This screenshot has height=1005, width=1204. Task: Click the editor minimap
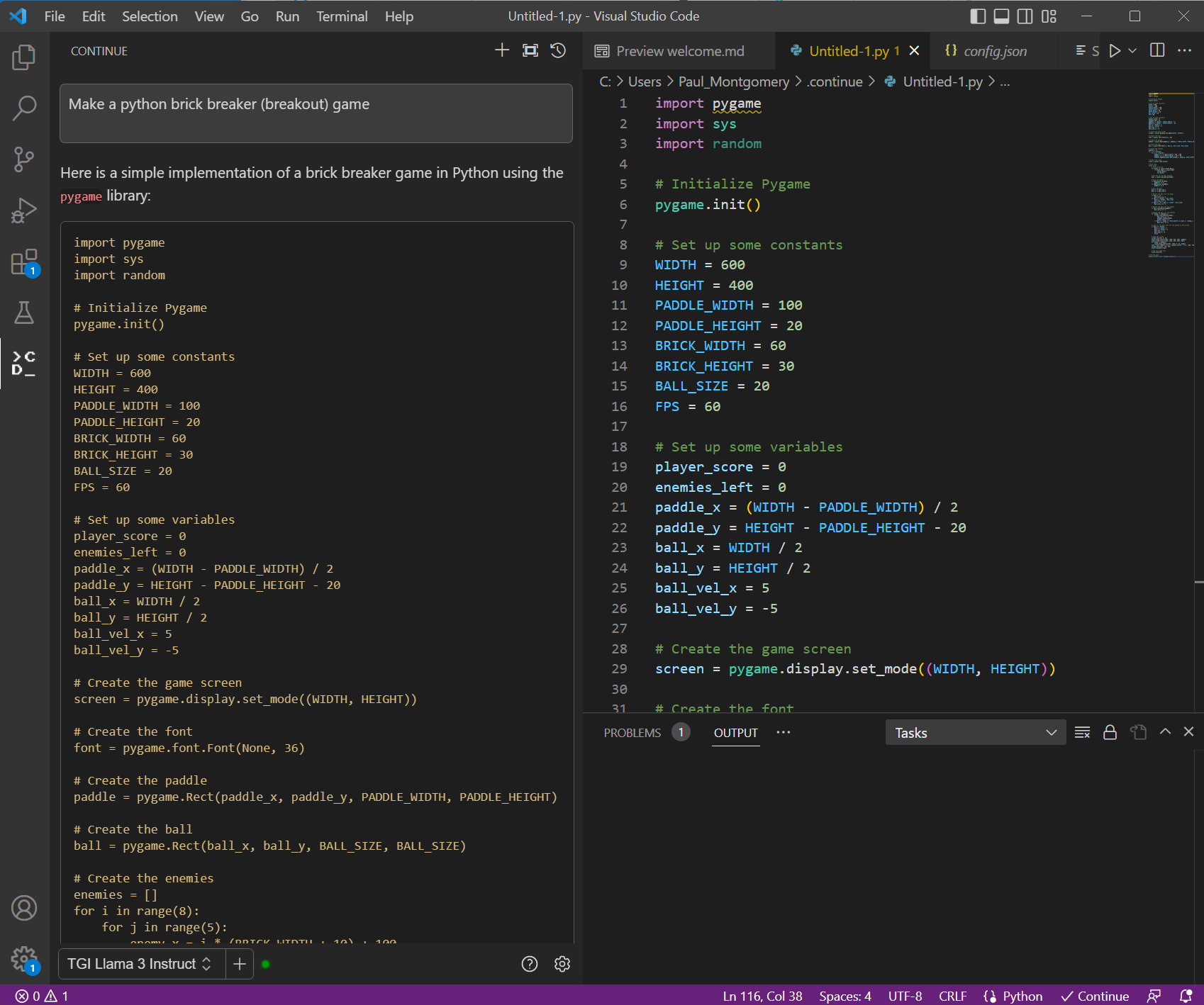click(x=1171, y=174)
